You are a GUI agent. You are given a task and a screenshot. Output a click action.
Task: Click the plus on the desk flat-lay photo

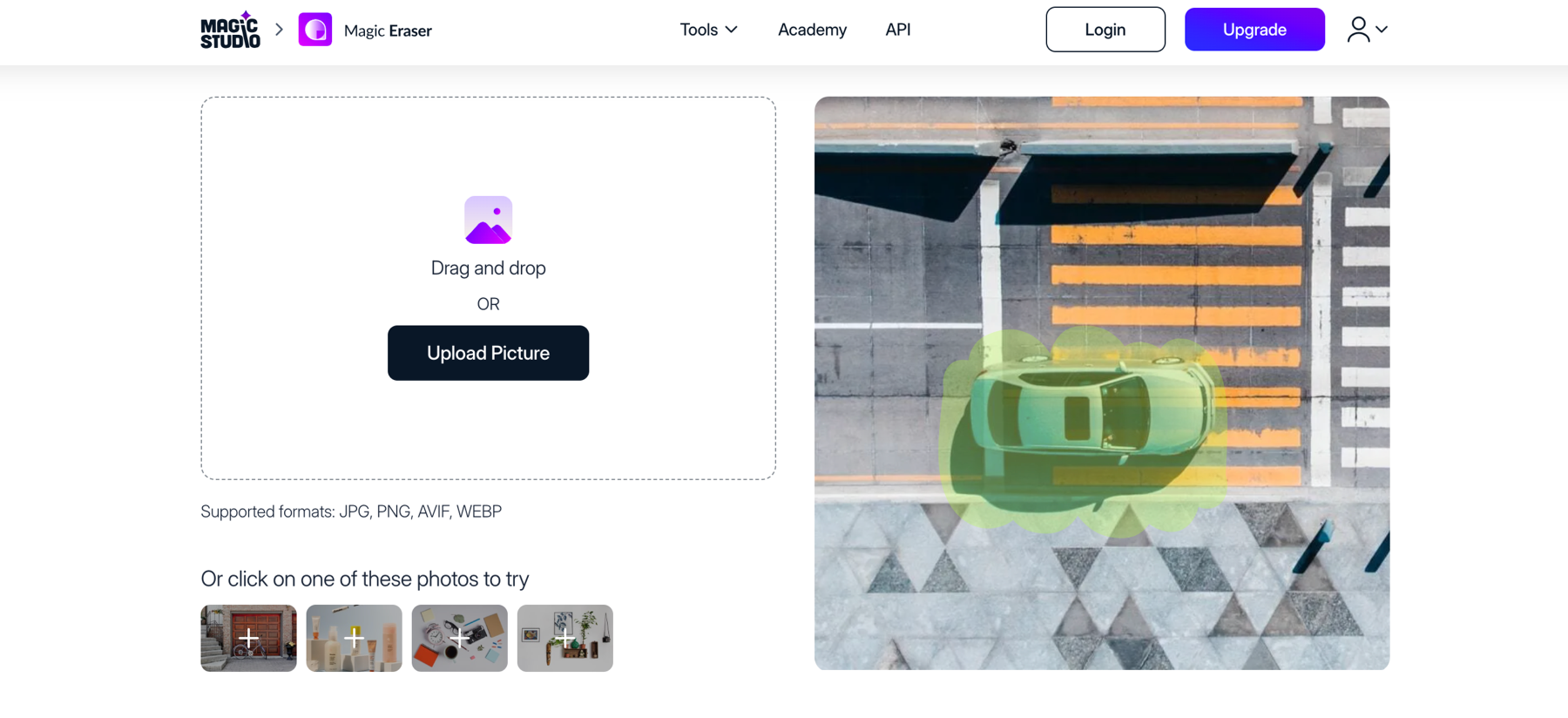(x=459, y=638)
